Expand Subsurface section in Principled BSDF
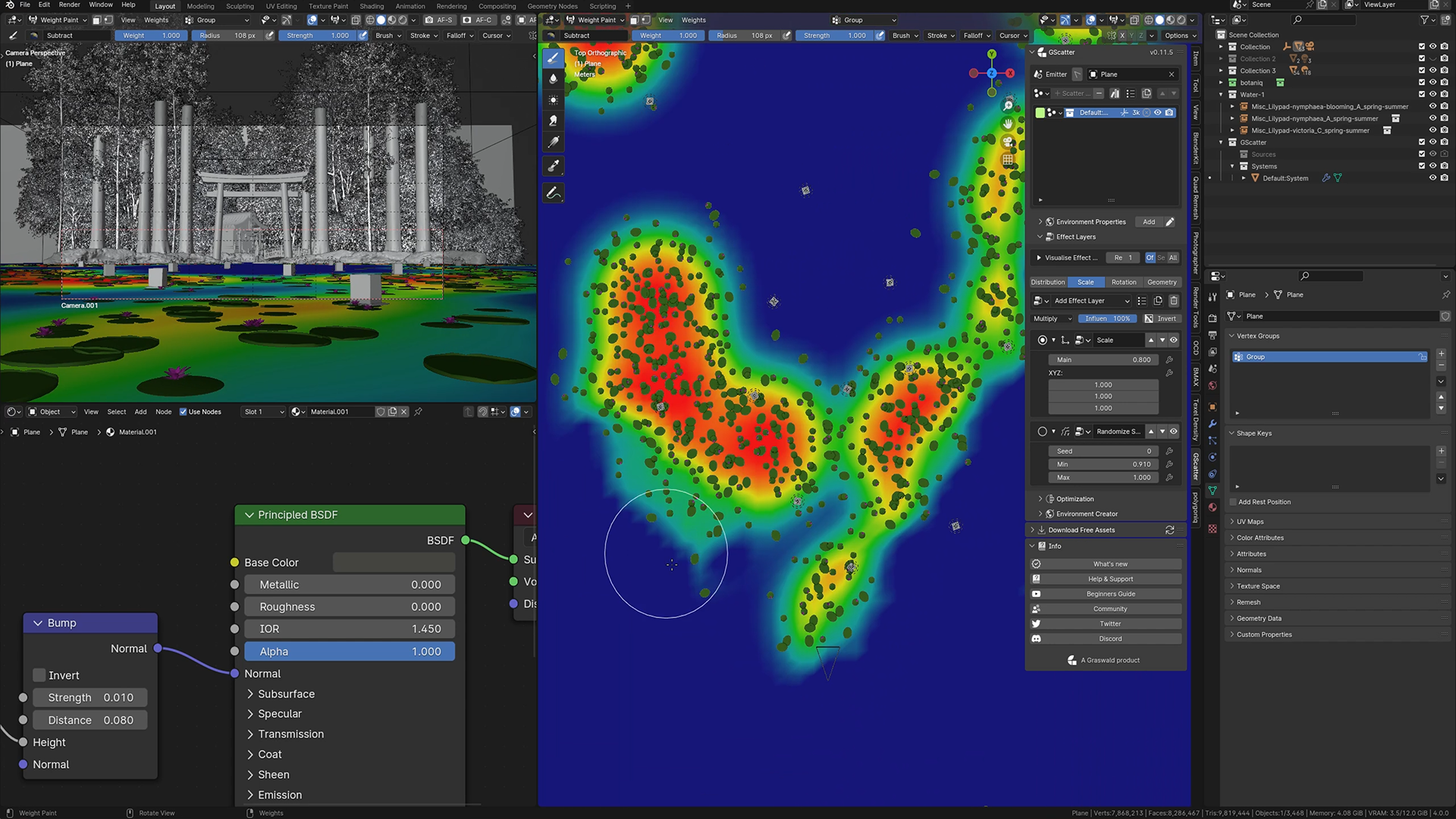 [250, 694]
